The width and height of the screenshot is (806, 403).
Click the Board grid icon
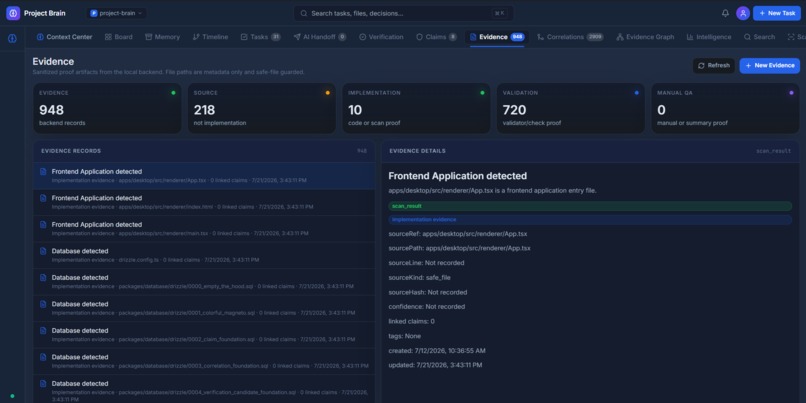[x=108, y=37]
